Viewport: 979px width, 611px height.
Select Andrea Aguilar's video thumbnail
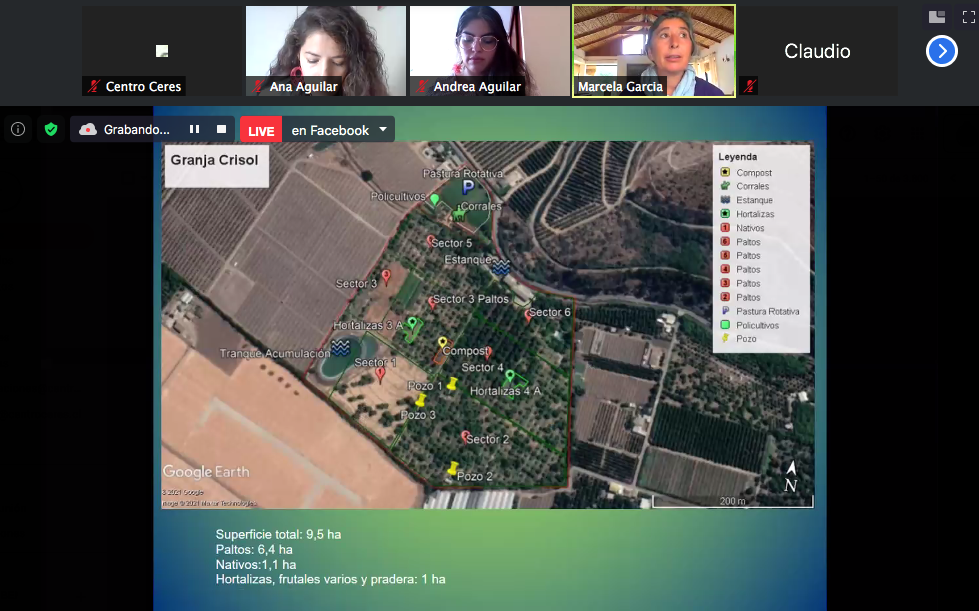pyautogui.click(x=490, y=51)
